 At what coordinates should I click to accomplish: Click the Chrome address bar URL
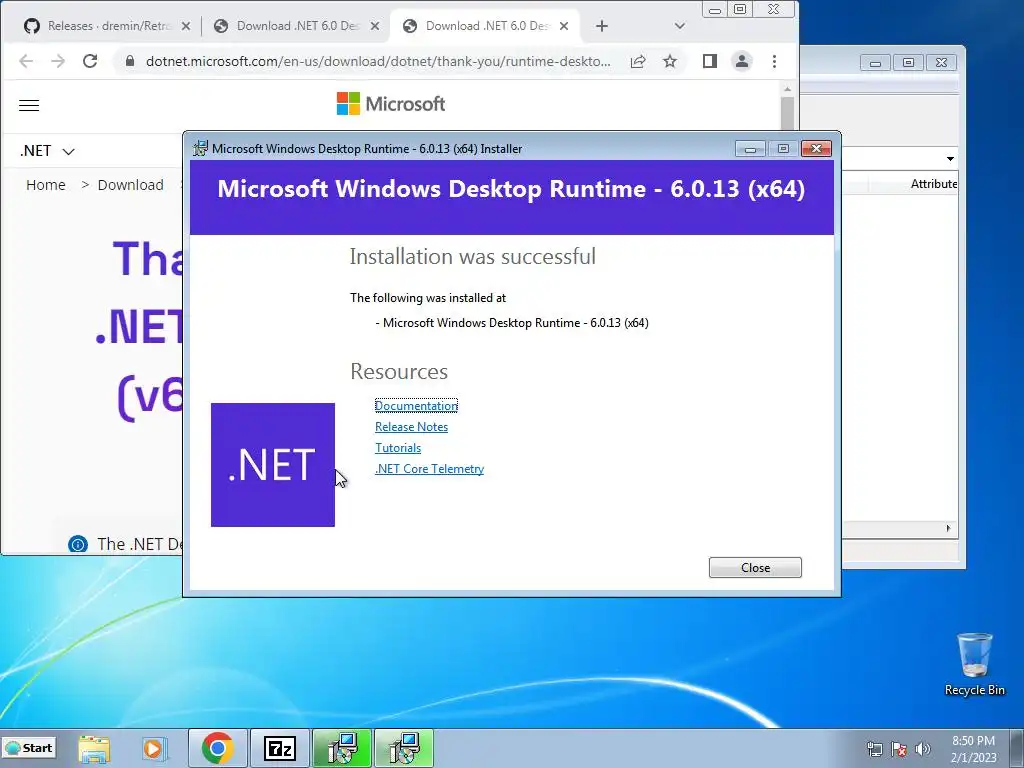click(x=378, y=61)
